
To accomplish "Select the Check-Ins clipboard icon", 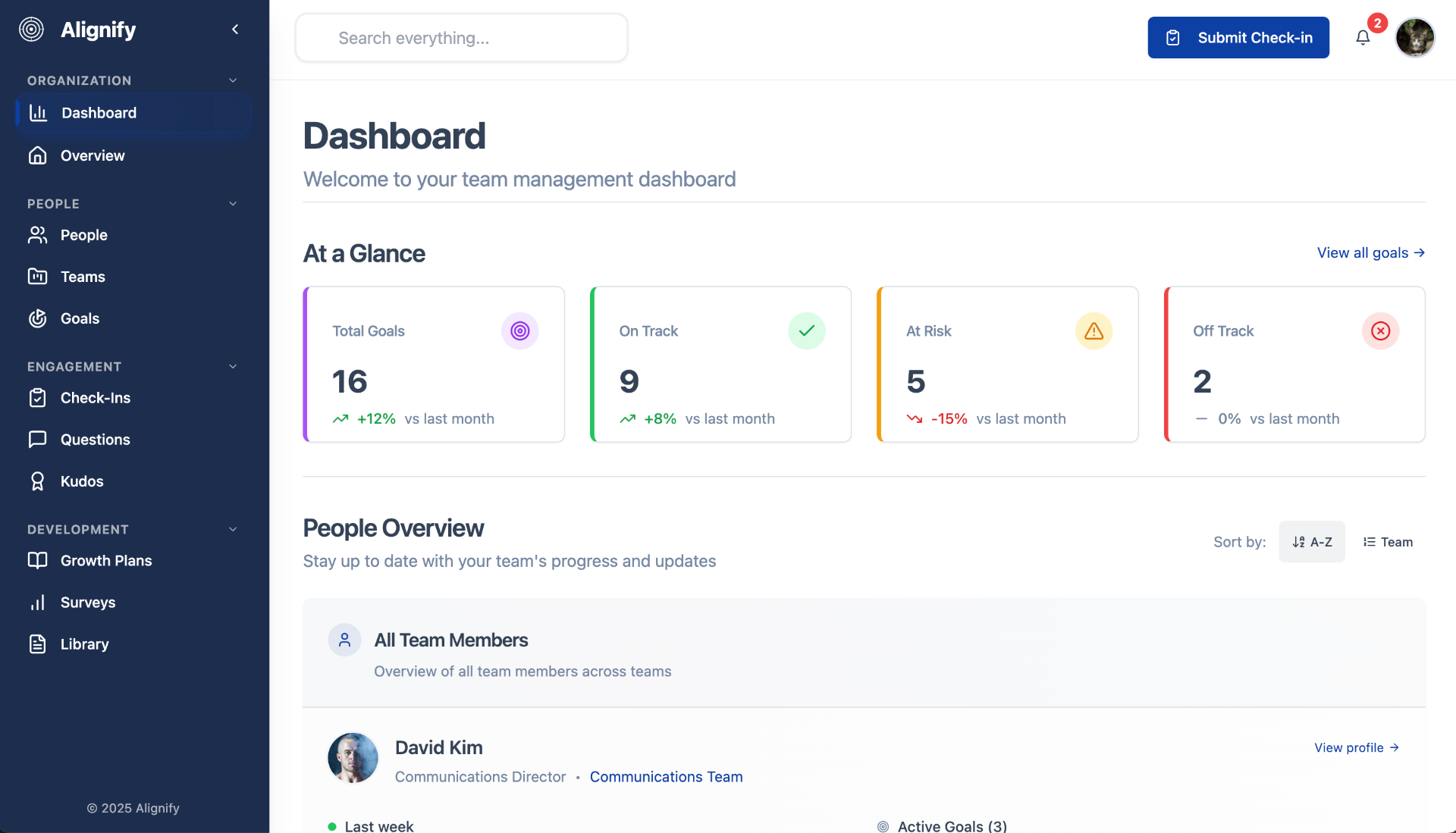I will click(38, 397).
